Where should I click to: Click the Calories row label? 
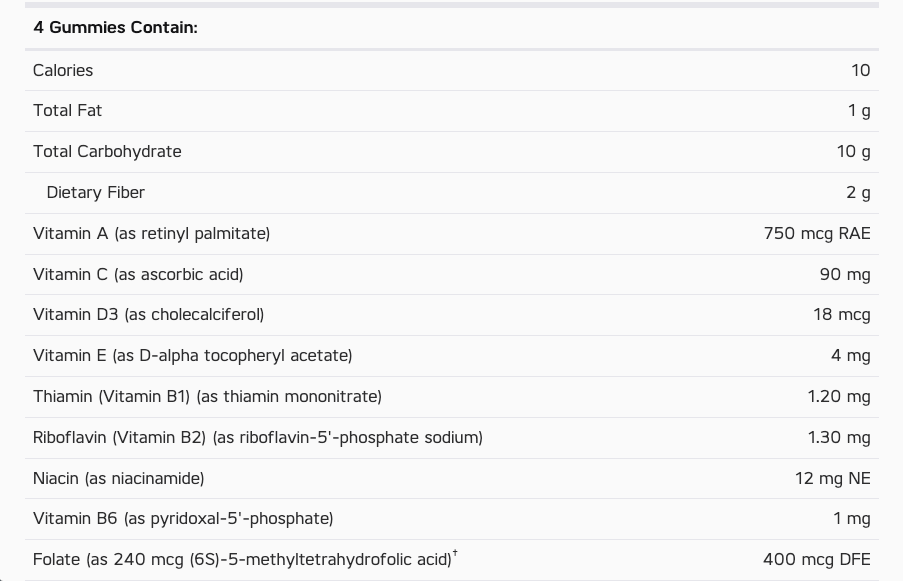[63, 70]
